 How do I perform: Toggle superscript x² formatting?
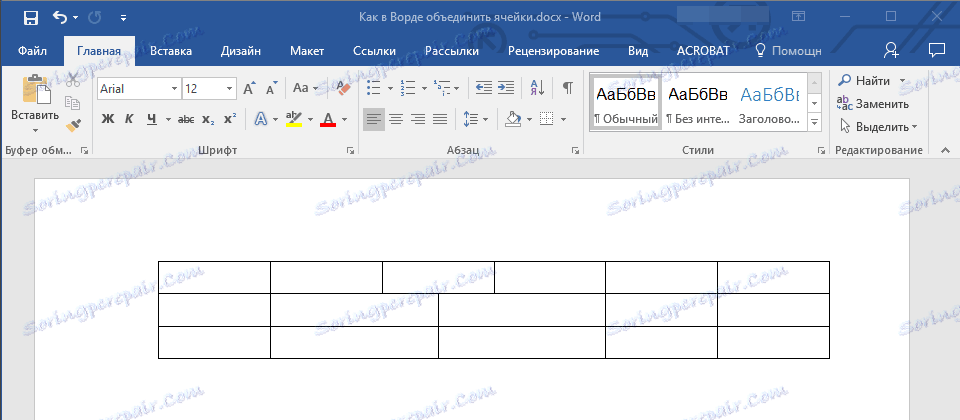230,119
